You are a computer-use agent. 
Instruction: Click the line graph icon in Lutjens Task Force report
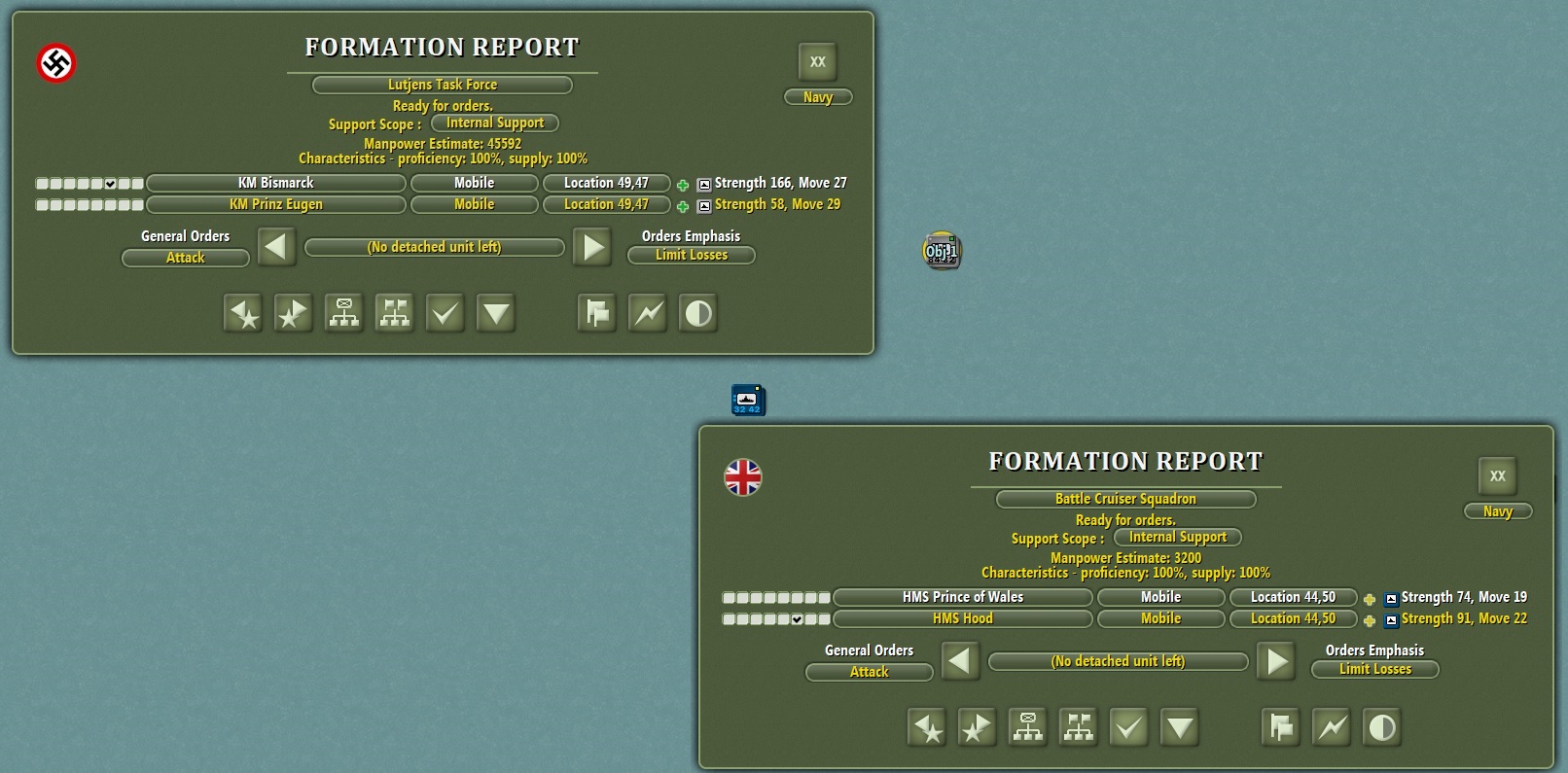point(648,313)
